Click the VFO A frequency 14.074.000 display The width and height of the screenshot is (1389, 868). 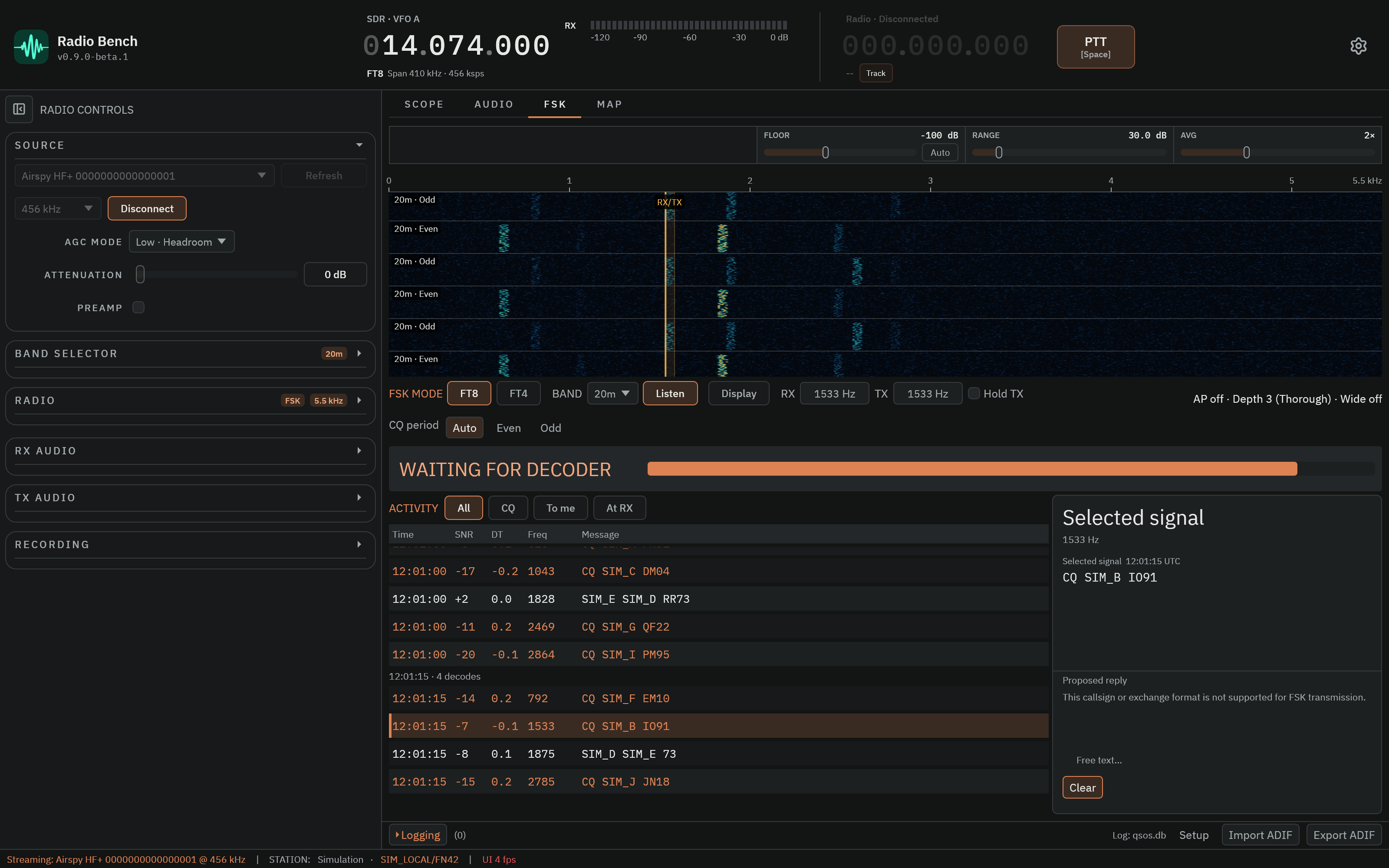pos(457,46)
